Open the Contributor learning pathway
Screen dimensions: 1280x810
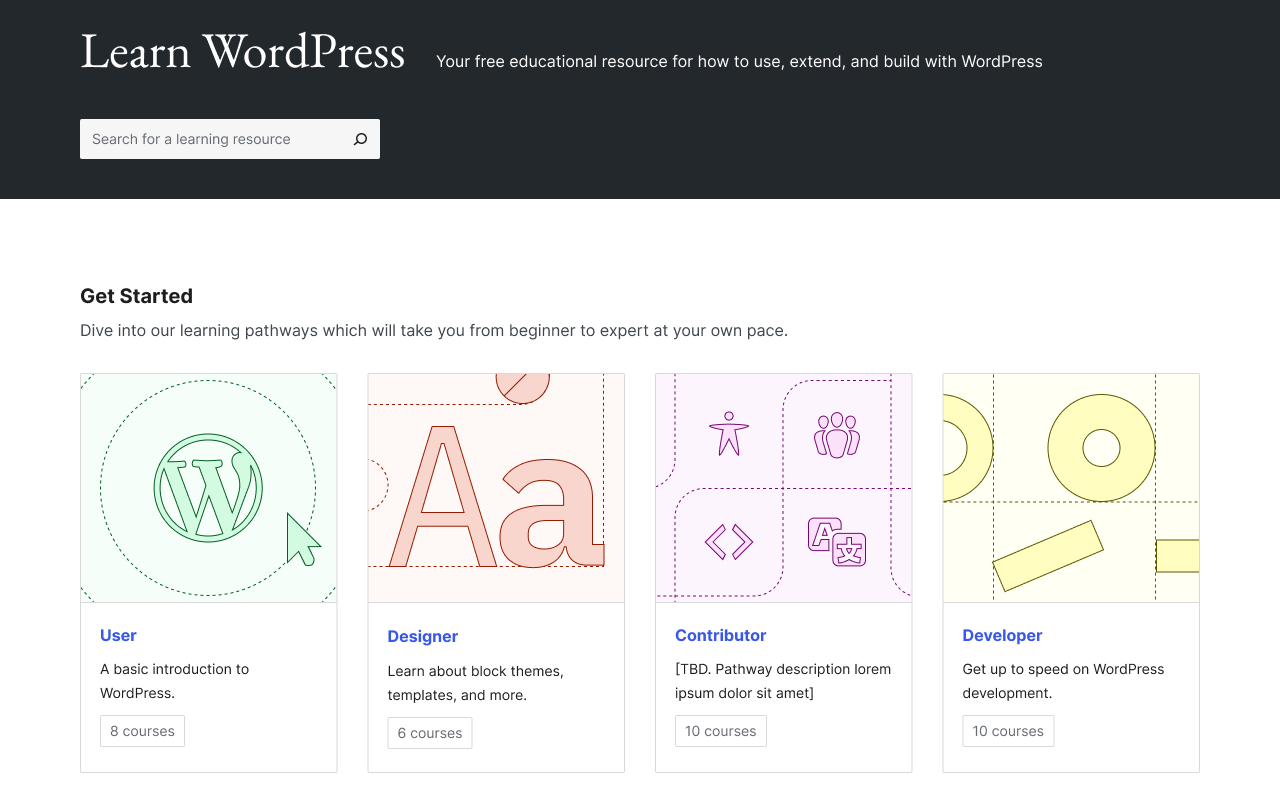click(x=720, y=635)
